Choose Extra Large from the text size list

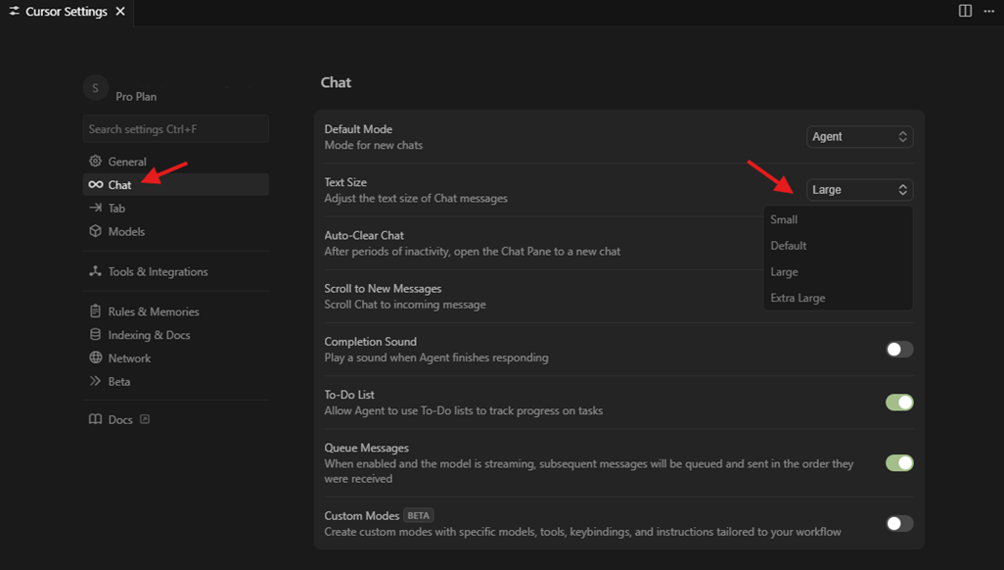[x=838, y=298]
